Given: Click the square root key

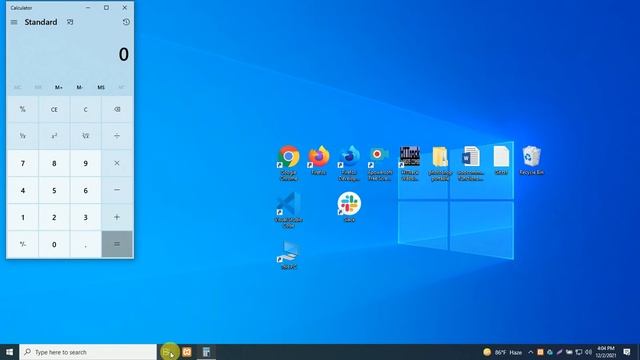Looking at the screenshot, I should [86, 136].
